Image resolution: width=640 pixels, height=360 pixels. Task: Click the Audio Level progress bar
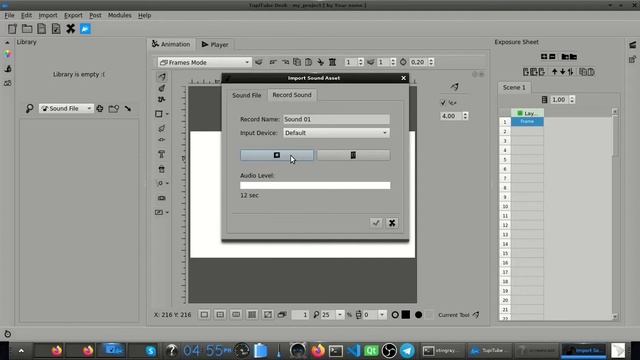pyautogui.click(x=315, y=185)
